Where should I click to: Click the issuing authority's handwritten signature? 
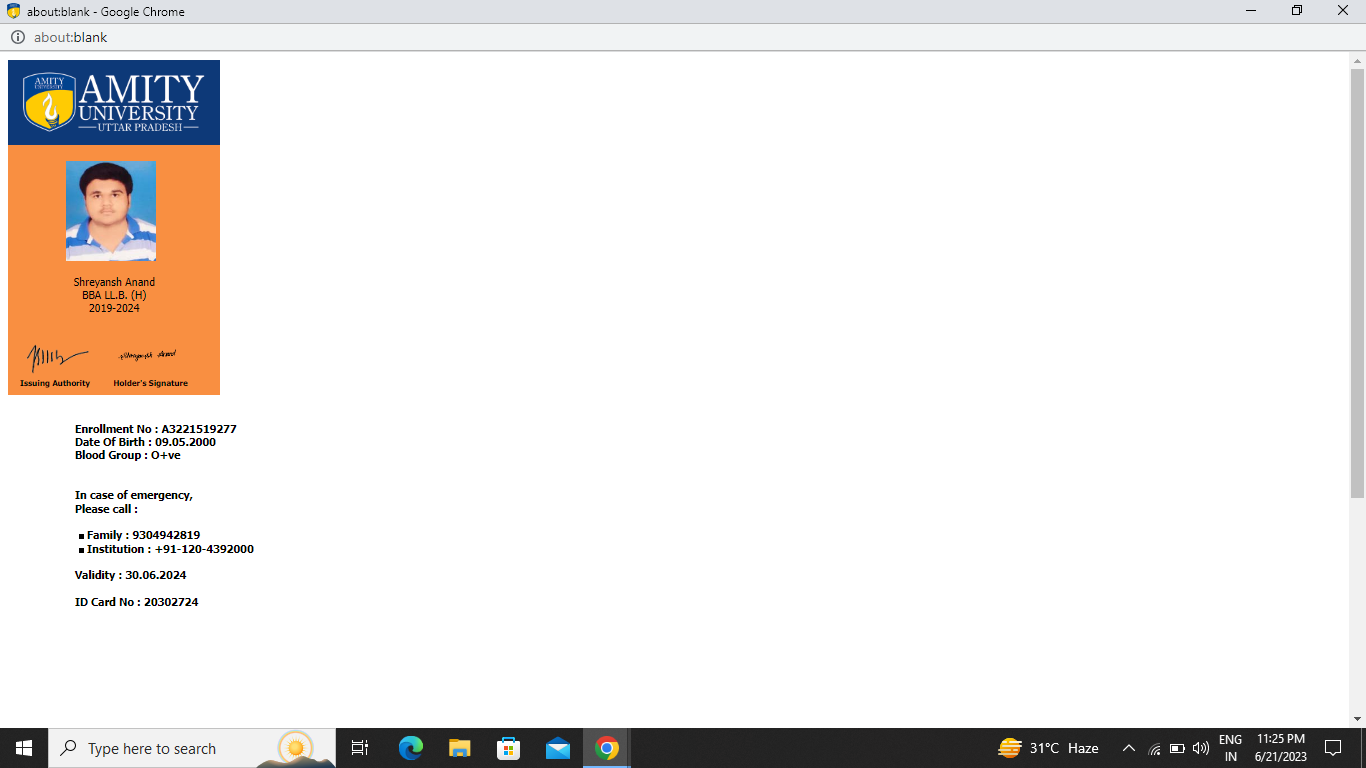pos(57,357)
